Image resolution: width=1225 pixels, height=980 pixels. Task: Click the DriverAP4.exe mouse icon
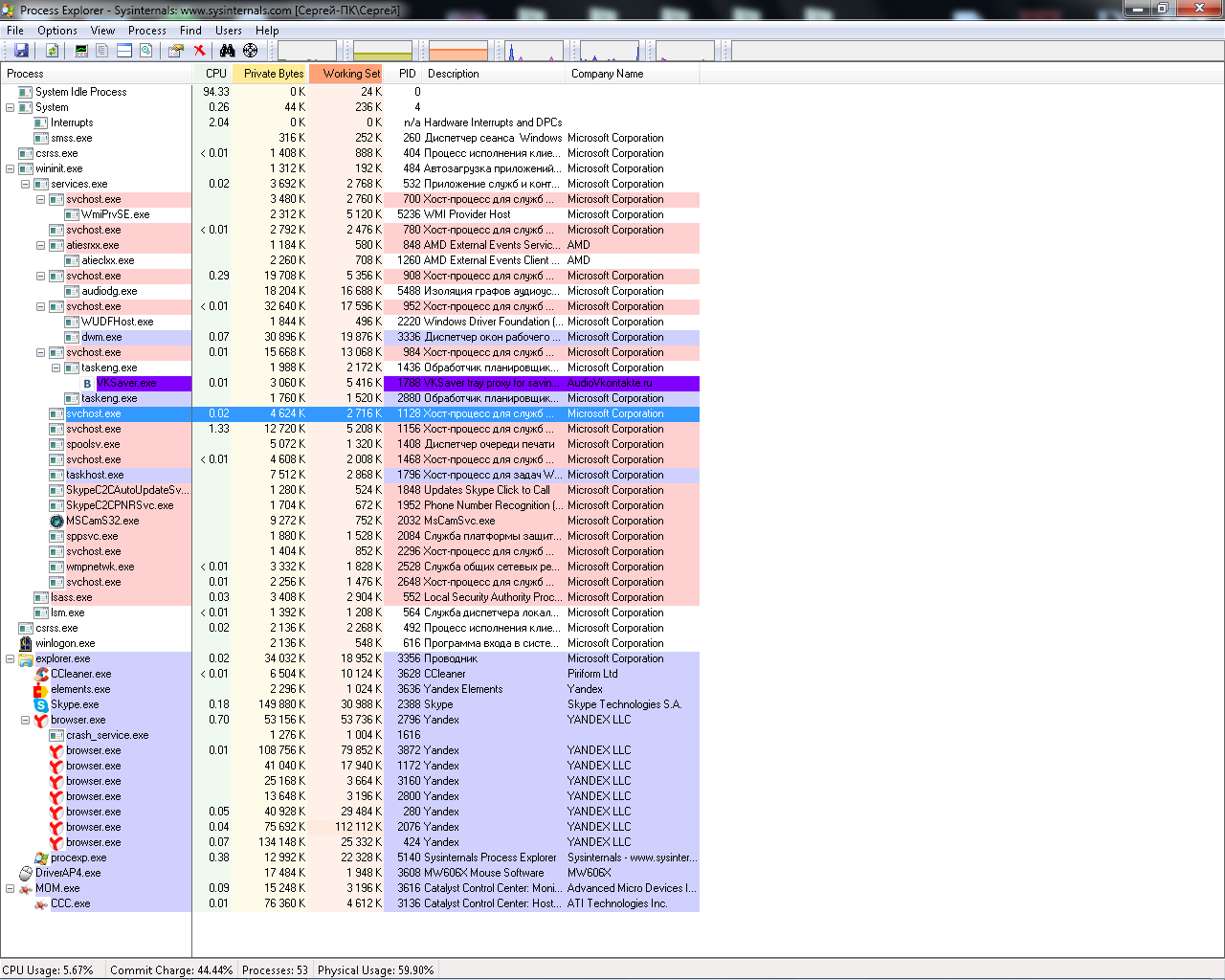point(26,873)
